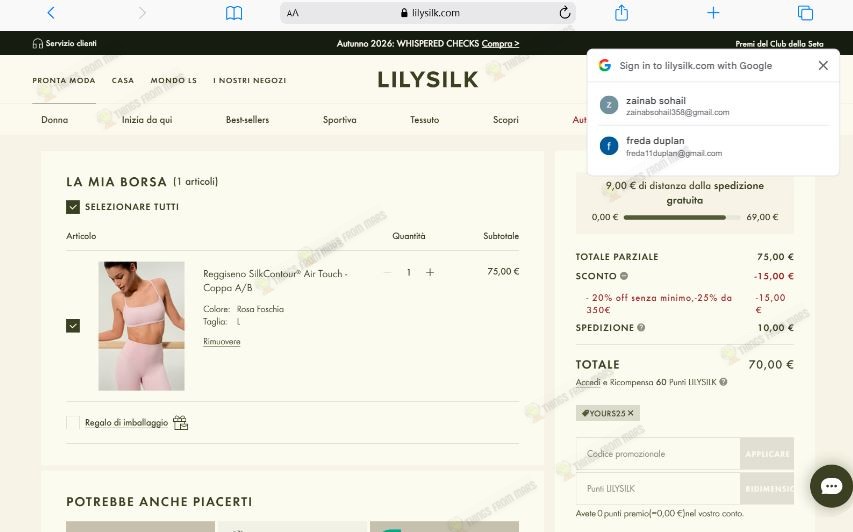Open the Donna category tab

pyautogui.click(x=54, y=120)
